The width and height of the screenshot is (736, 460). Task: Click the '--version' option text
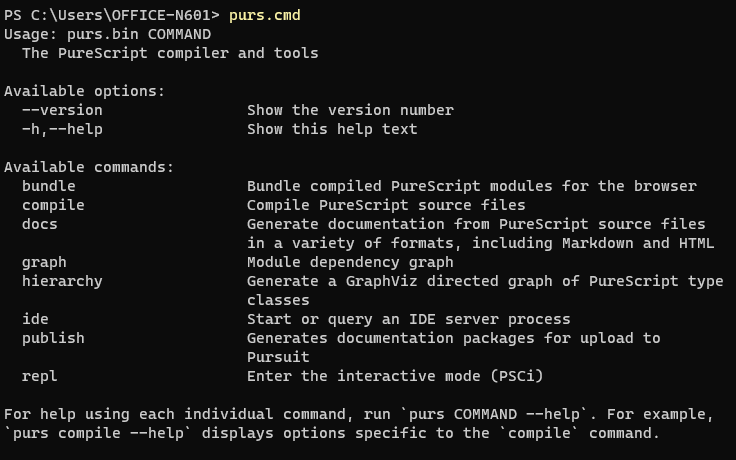[x=62, y=110]
